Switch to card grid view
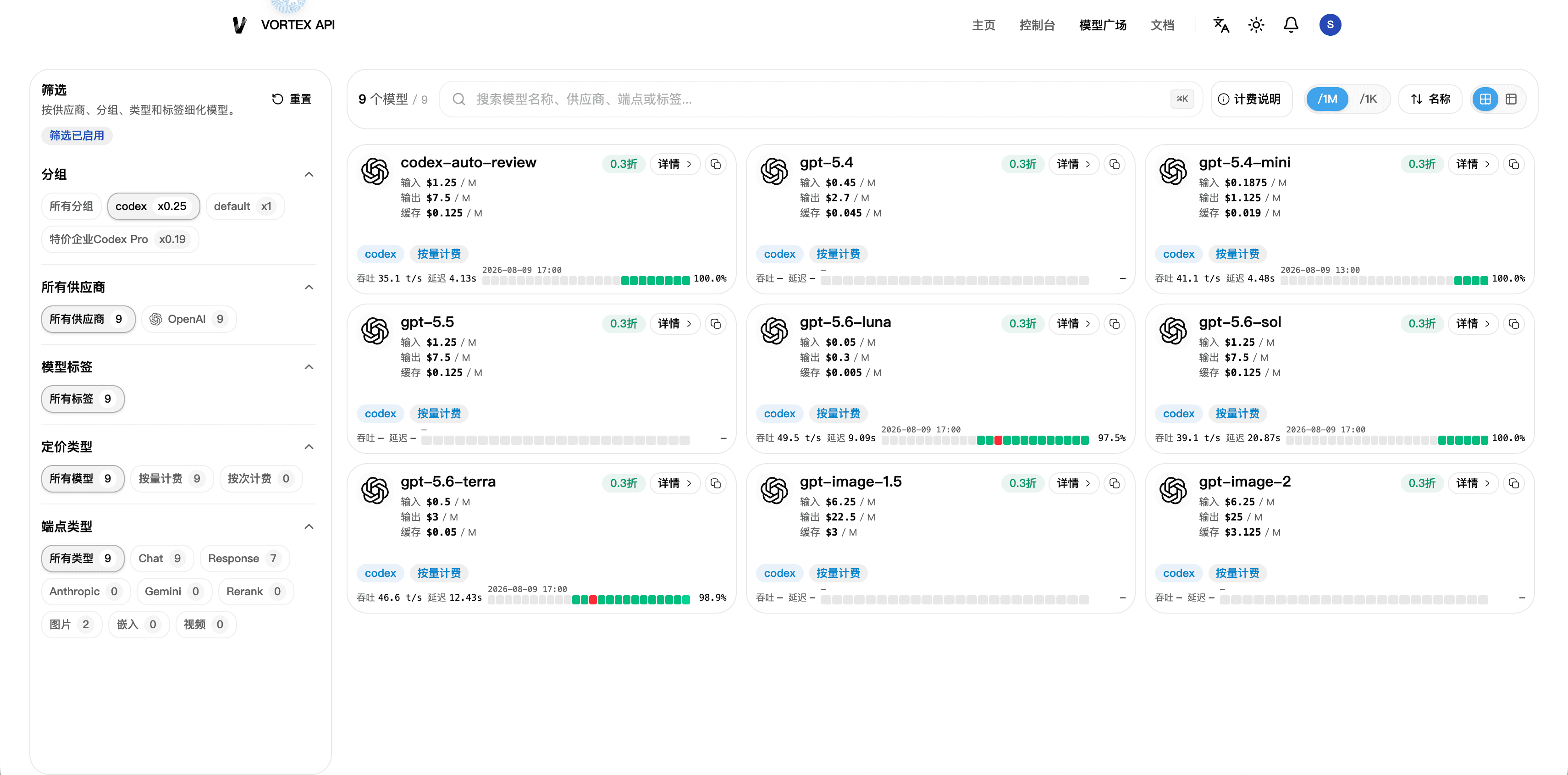Viewport: 1568px width, 775px height. [x=1485, y=99]
